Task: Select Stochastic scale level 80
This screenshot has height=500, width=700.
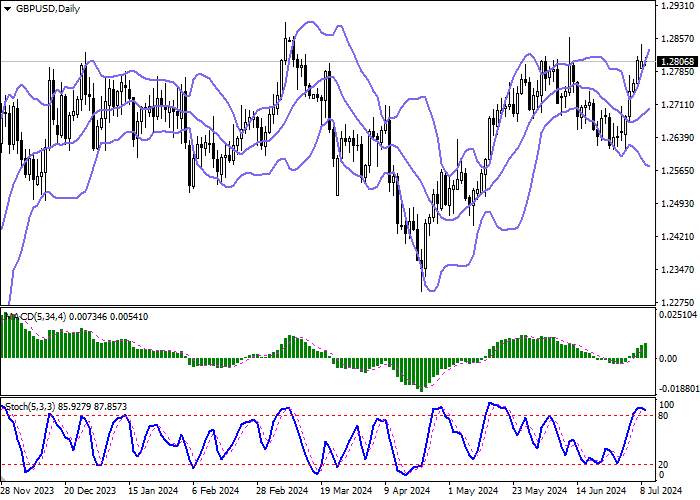Action: click(664, 416)
